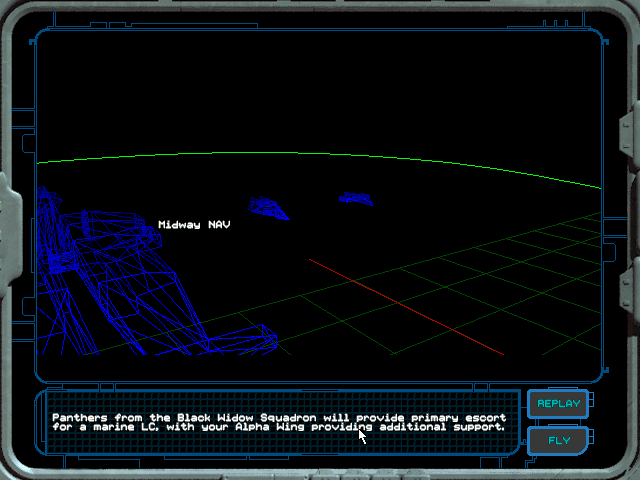Select the Midway NAV label
Image resolution: width=640 pixels, height=480 pixels.
[194, 224]
